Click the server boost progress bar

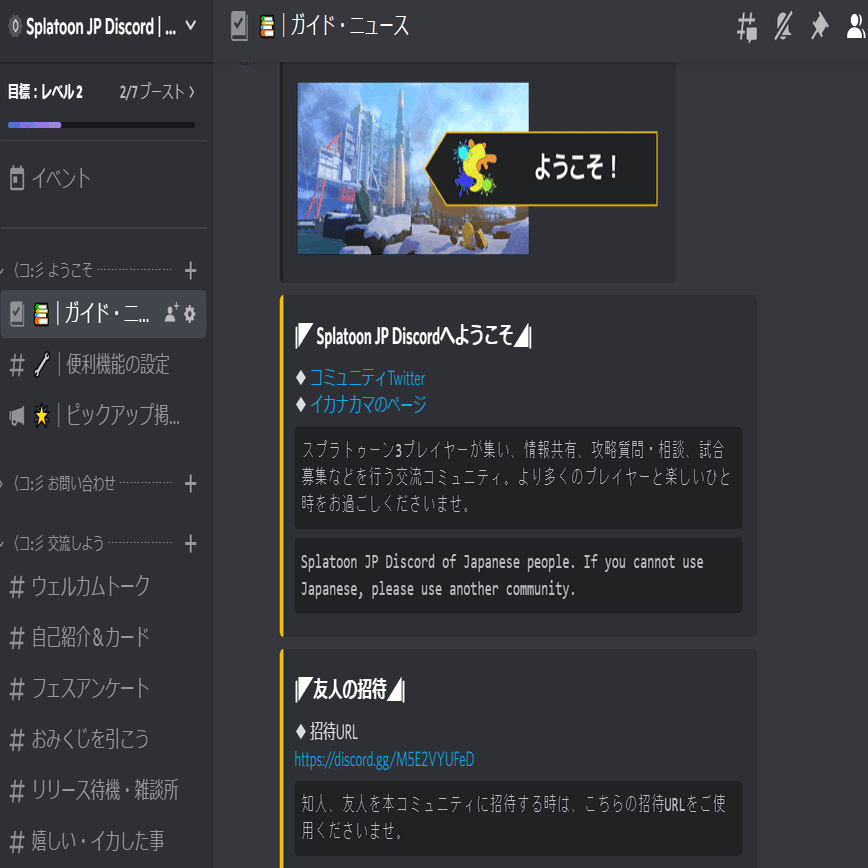pos(100,125)
